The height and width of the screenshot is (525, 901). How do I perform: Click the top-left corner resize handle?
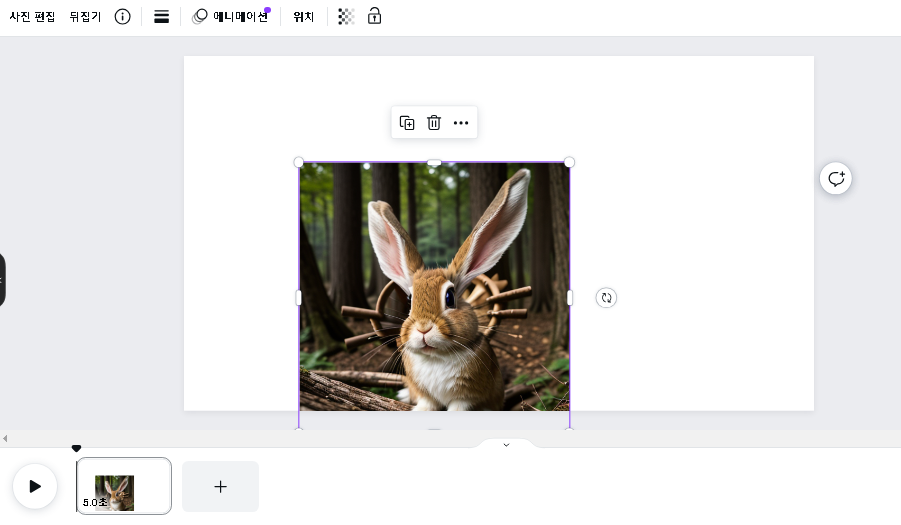coord(299,163)
